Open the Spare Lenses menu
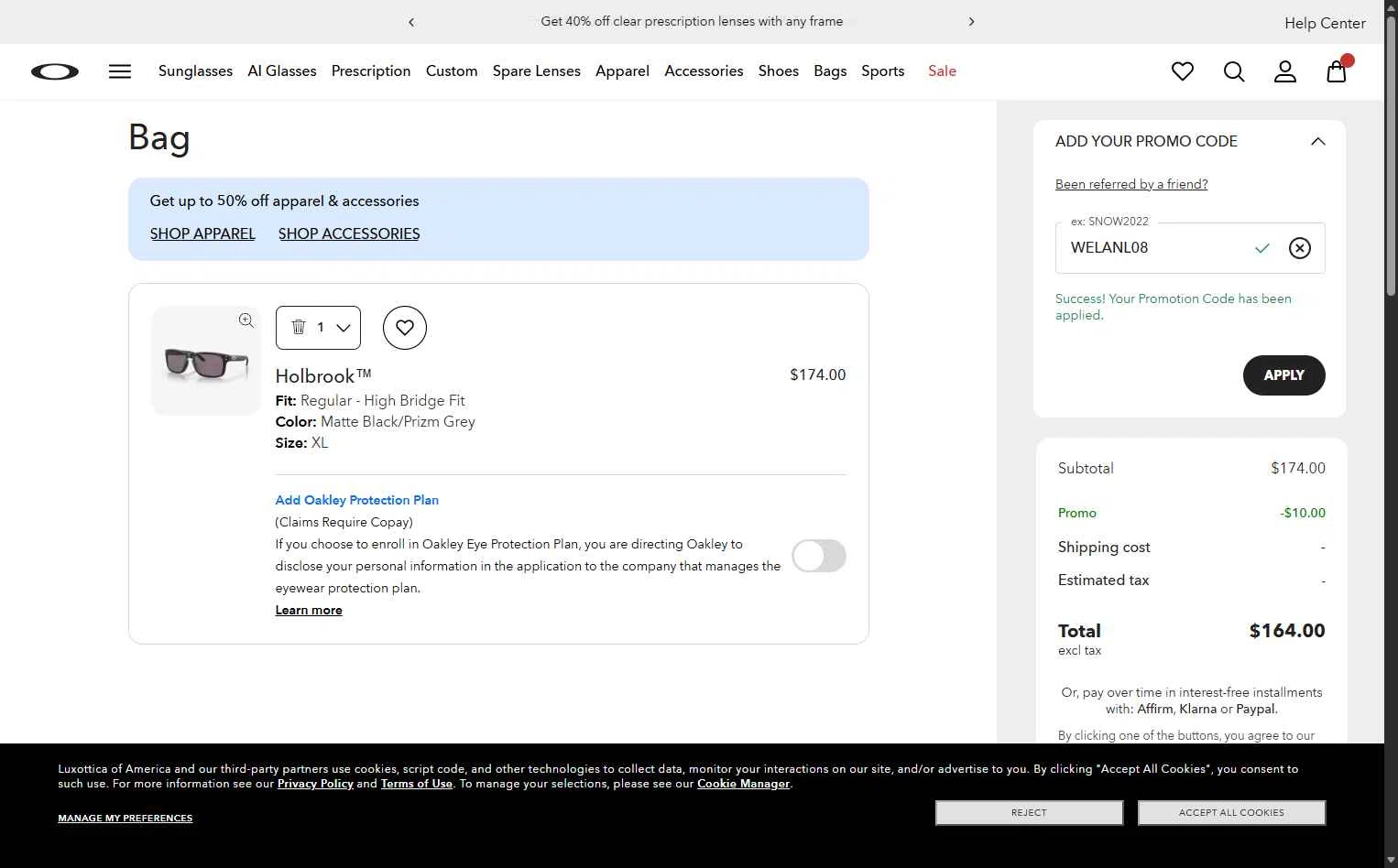Viewport: 1398px width, 868px height. 537,71
